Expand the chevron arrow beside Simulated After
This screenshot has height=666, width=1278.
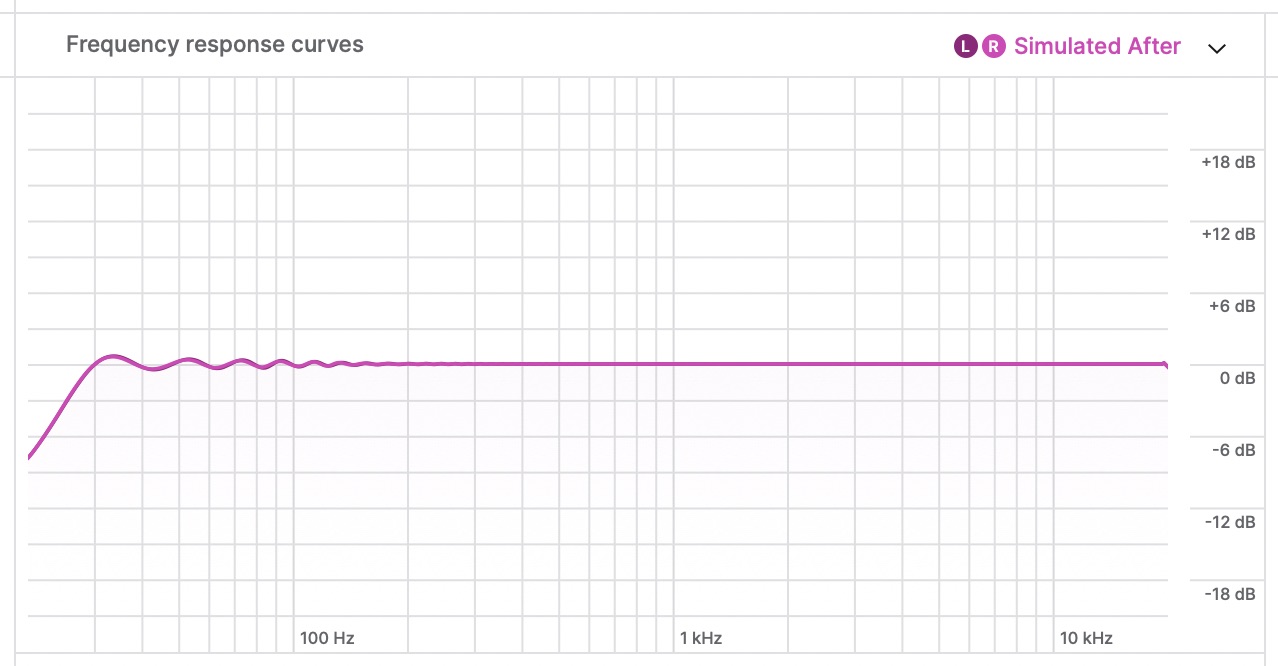click(1216, 48)
